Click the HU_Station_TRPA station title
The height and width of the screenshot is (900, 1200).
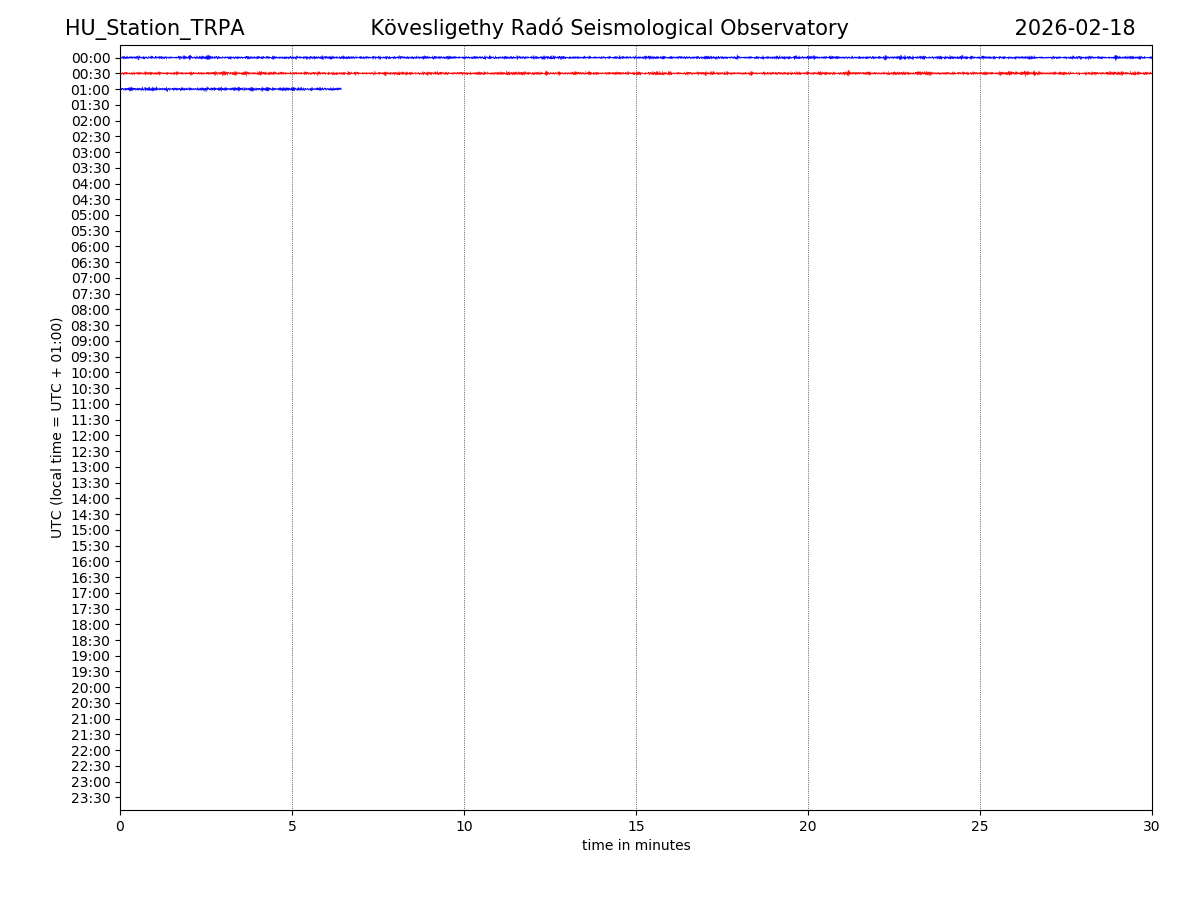coord(154,29)
